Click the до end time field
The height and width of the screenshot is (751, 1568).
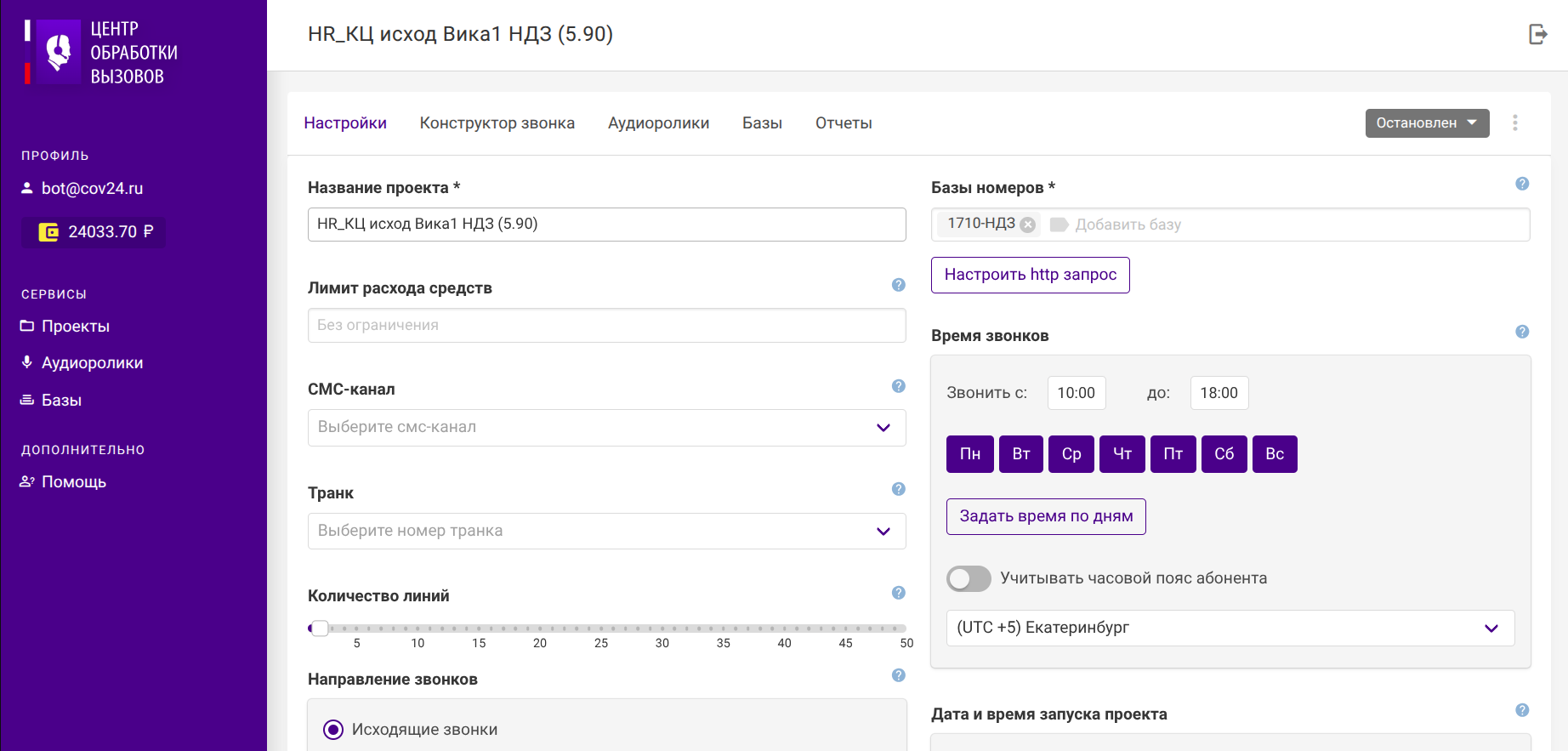[1219, 393]
